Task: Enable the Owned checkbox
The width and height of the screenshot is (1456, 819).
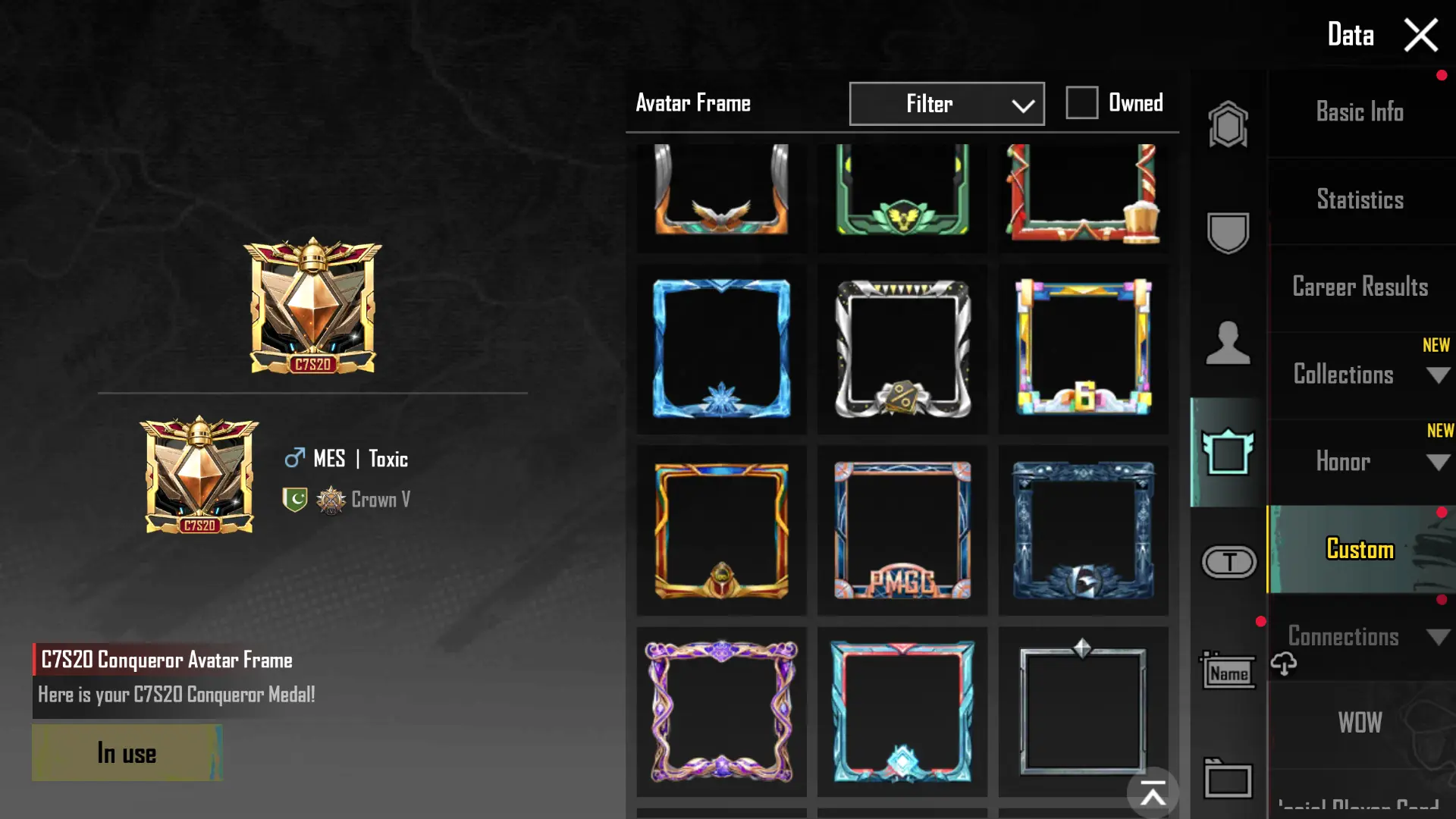Action: (x=1081, y=102)
